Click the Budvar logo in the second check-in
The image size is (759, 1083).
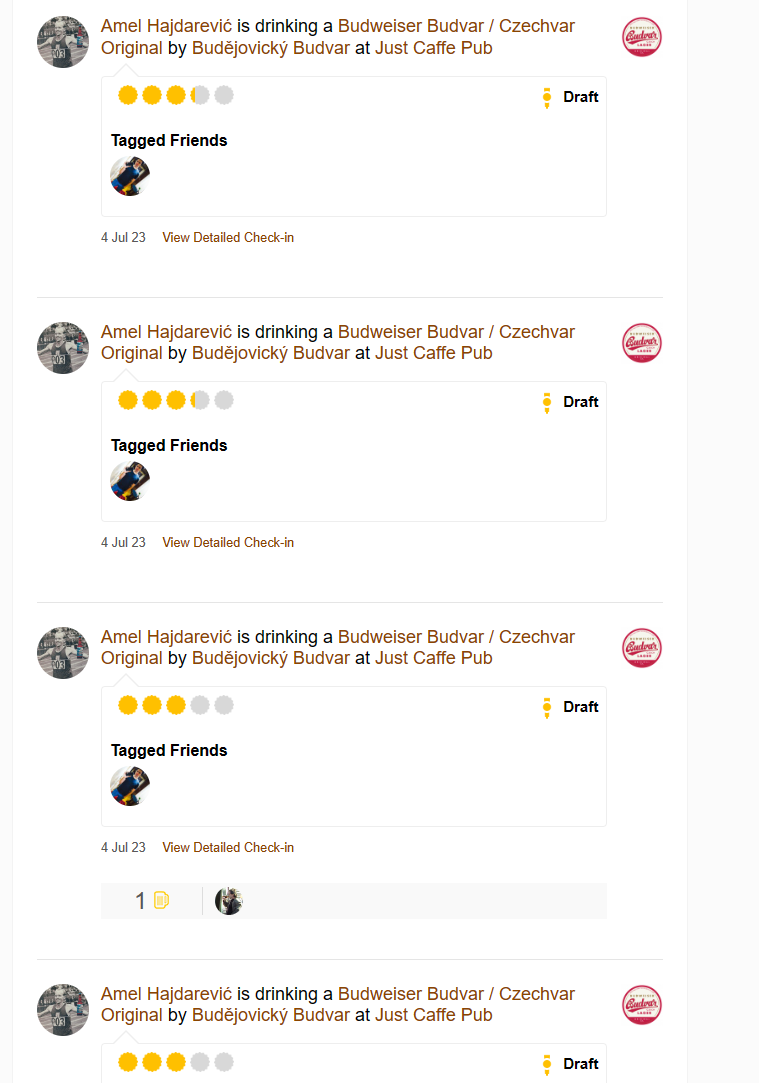(641, 343)
